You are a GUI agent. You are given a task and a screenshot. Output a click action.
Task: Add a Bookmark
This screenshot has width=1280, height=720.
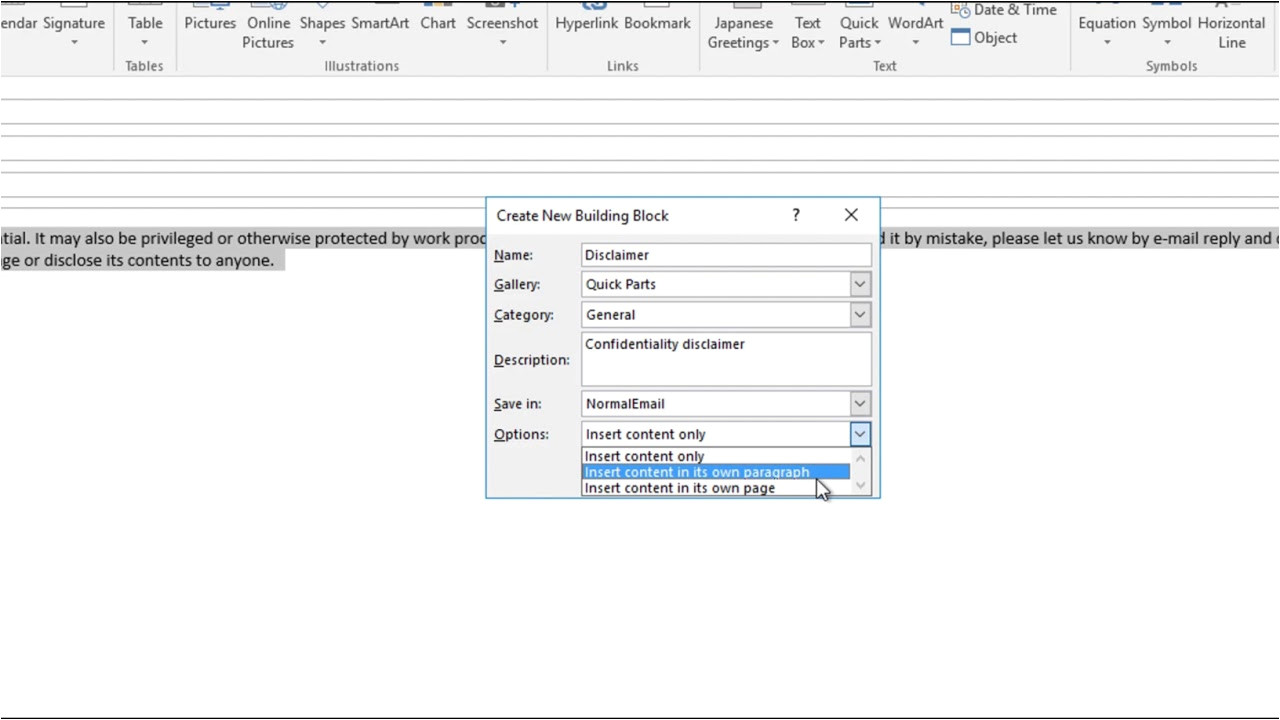(x=656, y=22)
